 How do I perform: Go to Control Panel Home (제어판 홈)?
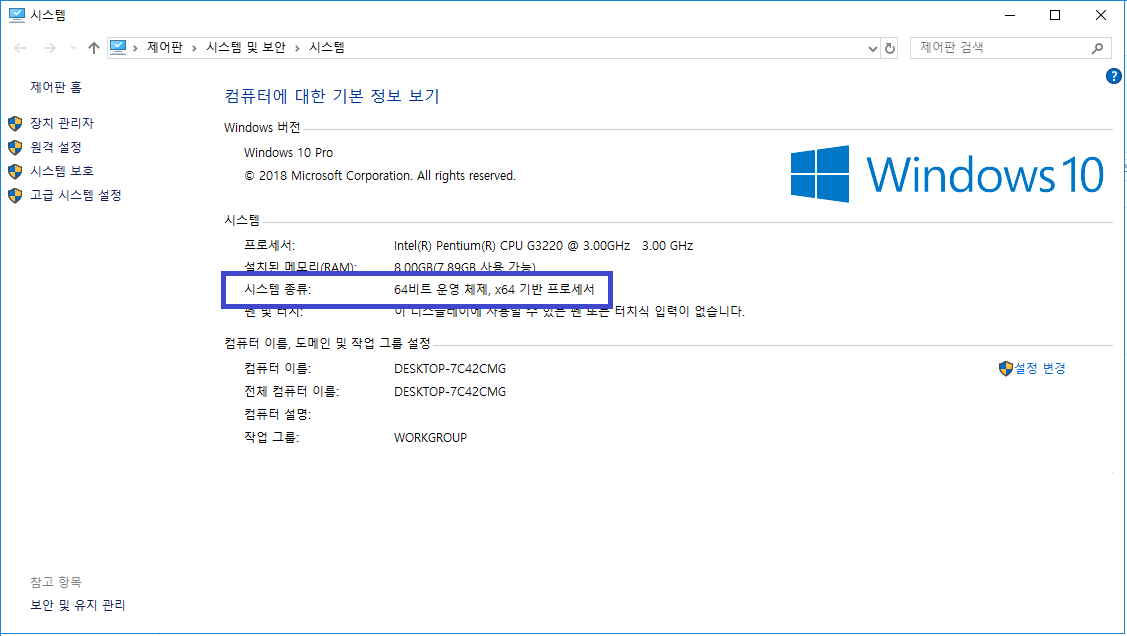click(x=56, y=87)
